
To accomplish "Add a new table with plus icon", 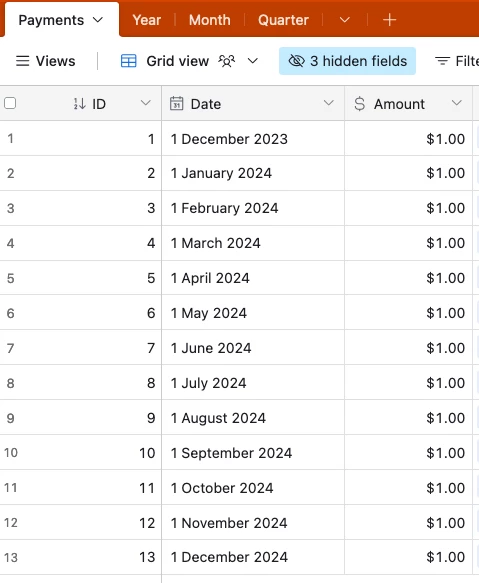I will pyautogui.click(x=389, y=20).
